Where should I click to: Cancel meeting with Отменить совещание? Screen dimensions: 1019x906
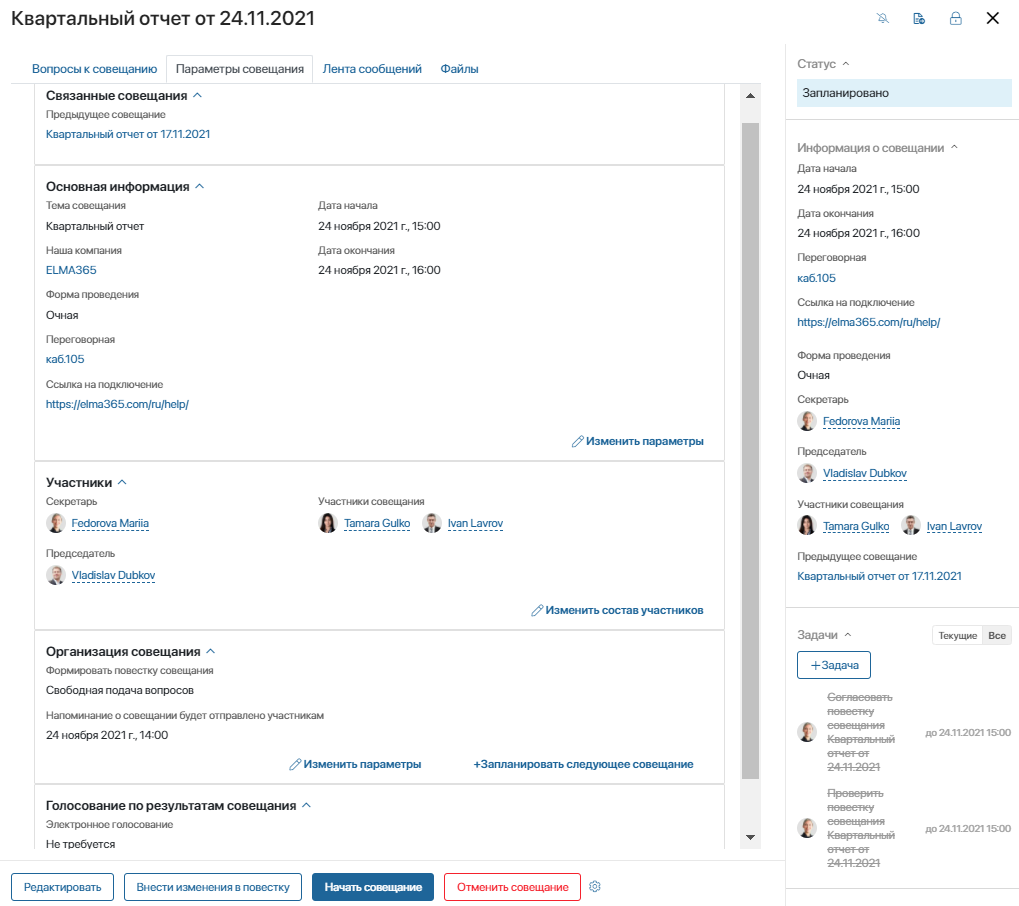point(512,887)
